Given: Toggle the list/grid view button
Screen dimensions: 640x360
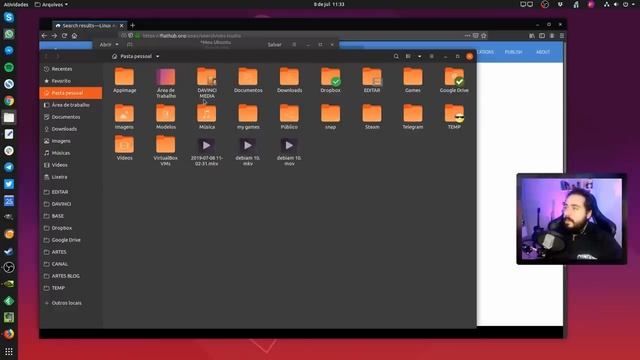Looking at the screenshot, I should (408, 56).
